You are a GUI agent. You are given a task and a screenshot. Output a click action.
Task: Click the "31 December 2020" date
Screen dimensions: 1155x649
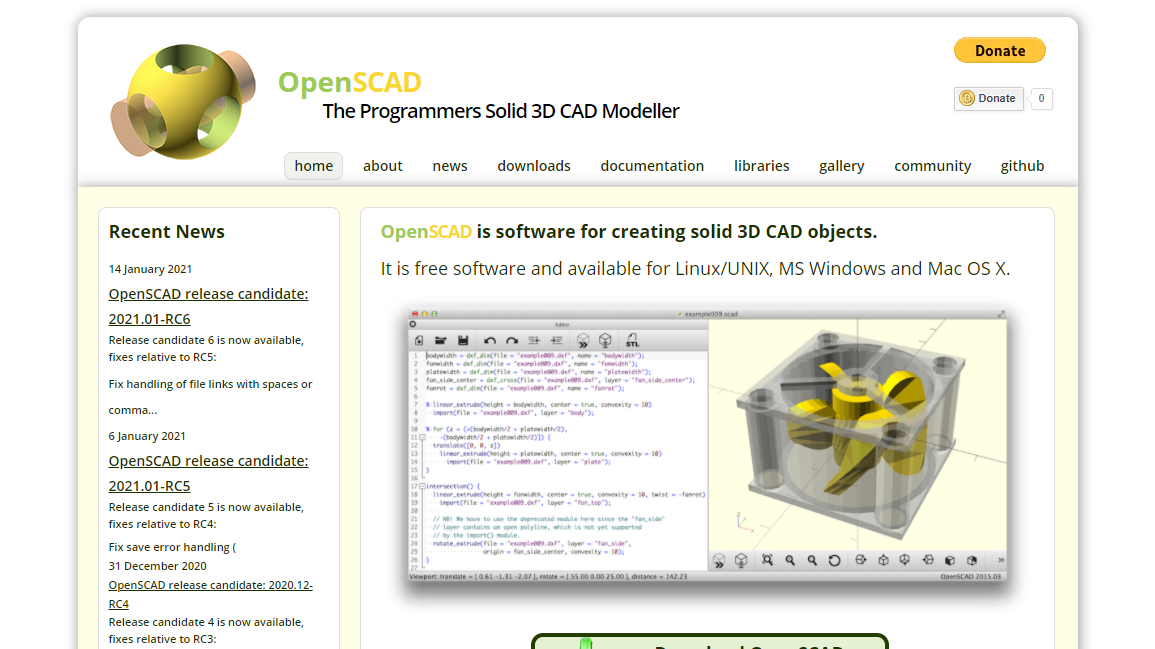point(158,566)
